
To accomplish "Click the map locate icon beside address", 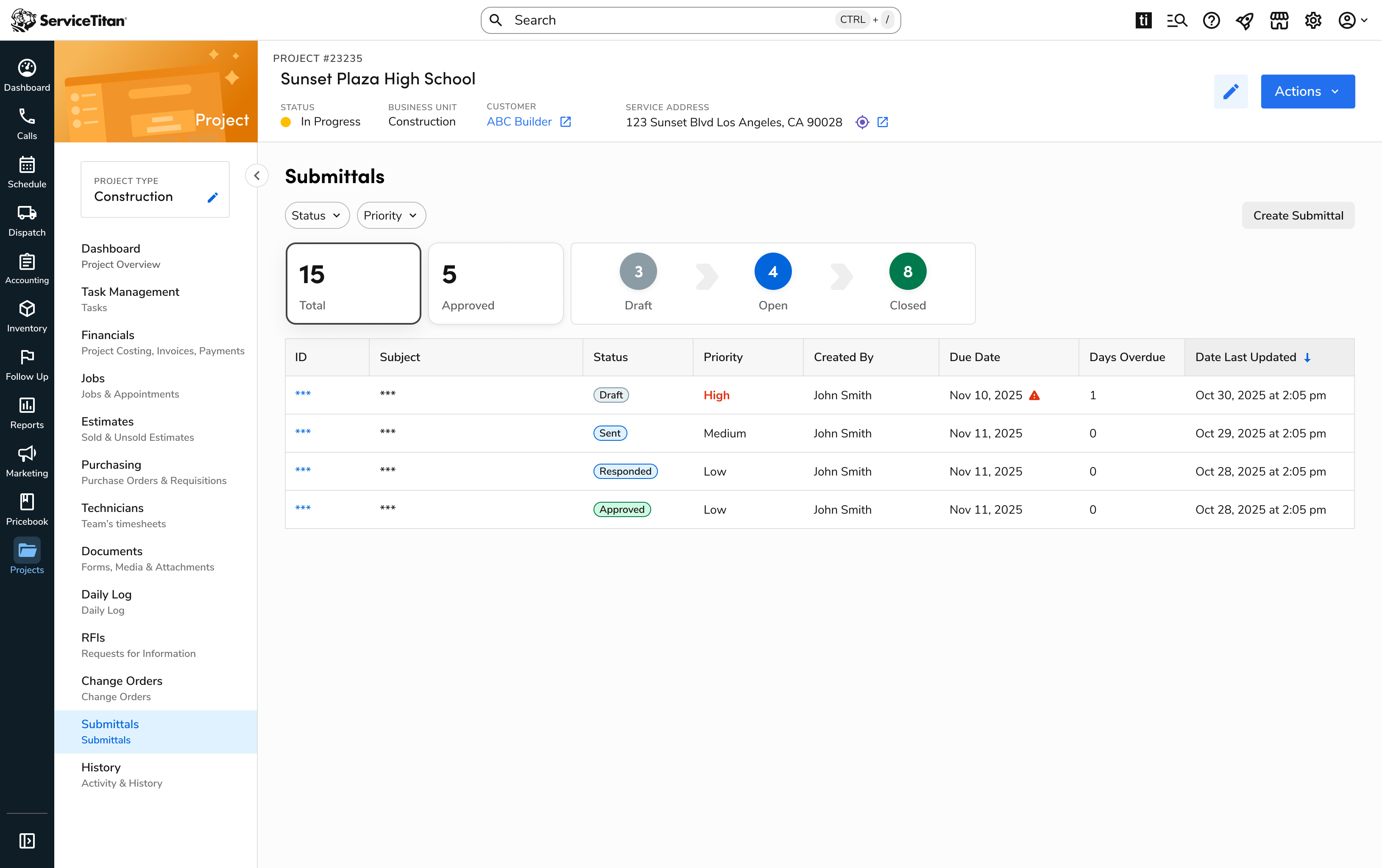I will [x=861, y=122].
